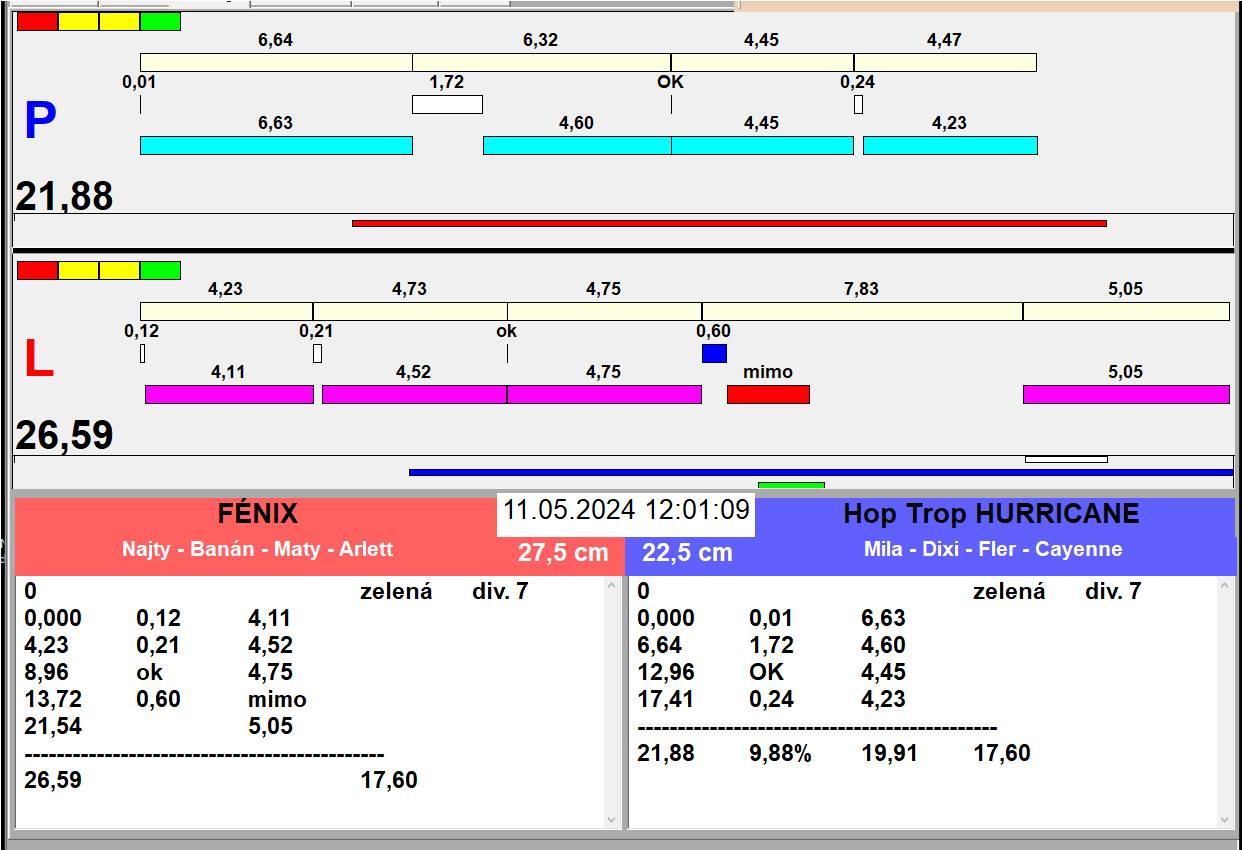Click the red start light in lane P
The image size is (1242, 850).
pyautogui.click(x=37, y=21)
